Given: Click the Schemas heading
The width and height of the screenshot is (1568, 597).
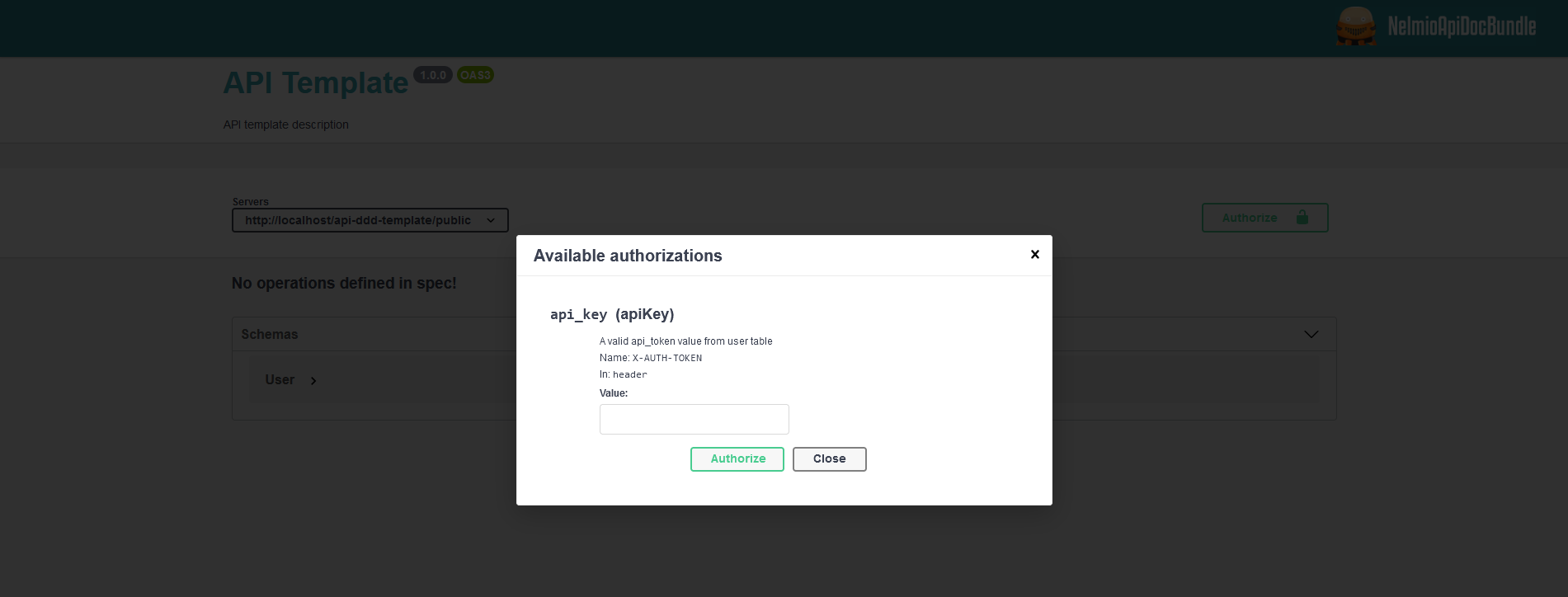Looking at the screenshot, I should click(269, 334).
